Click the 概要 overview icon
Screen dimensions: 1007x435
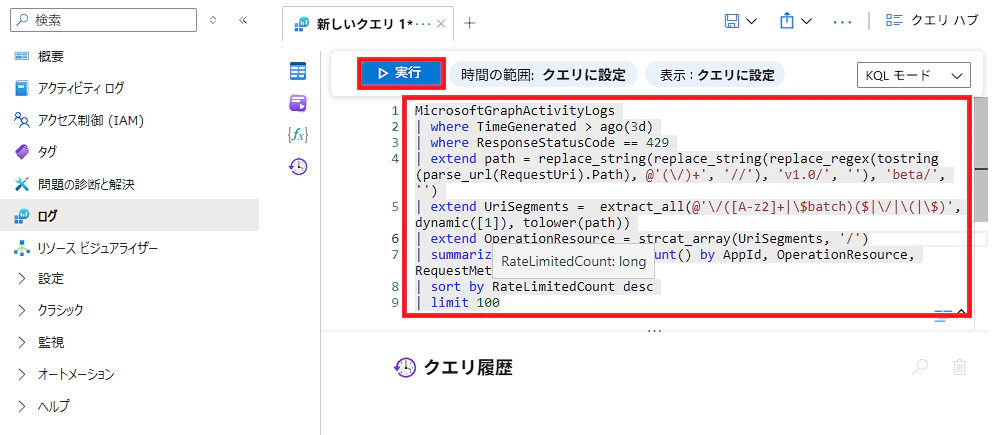[22, 57]
